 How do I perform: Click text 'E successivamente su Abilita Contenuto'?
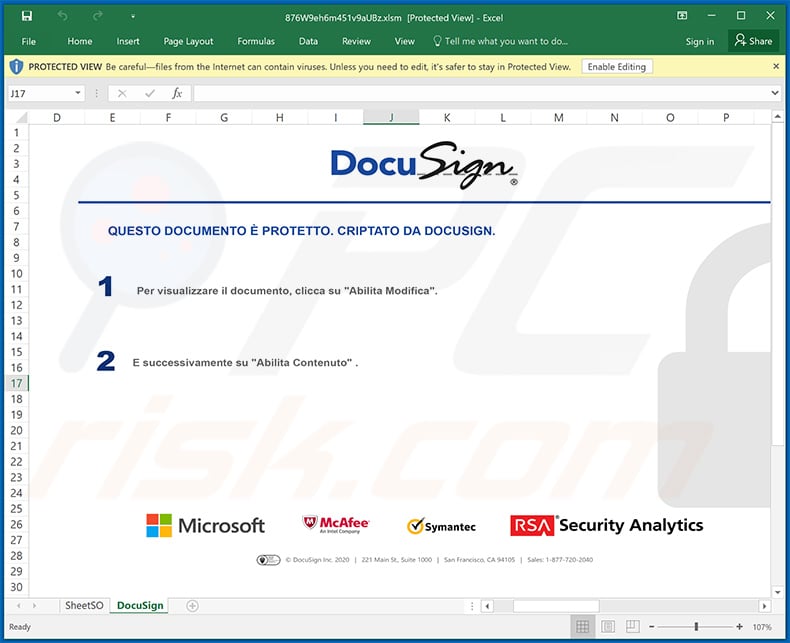tap(245, 363)
